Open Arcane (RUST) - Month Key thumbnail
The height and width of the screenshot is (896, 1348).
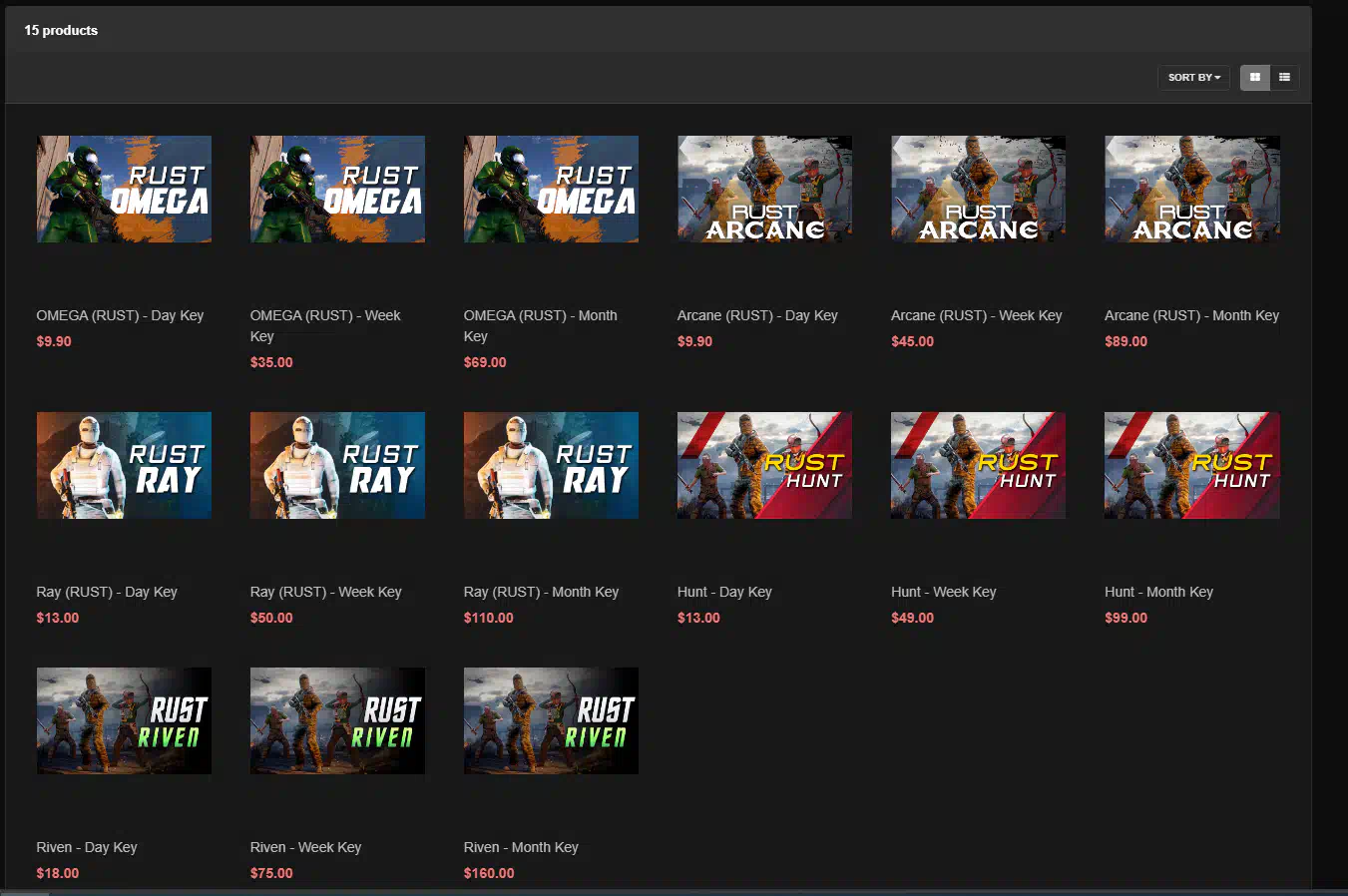pyautogui.click(x=1192, y=189)
